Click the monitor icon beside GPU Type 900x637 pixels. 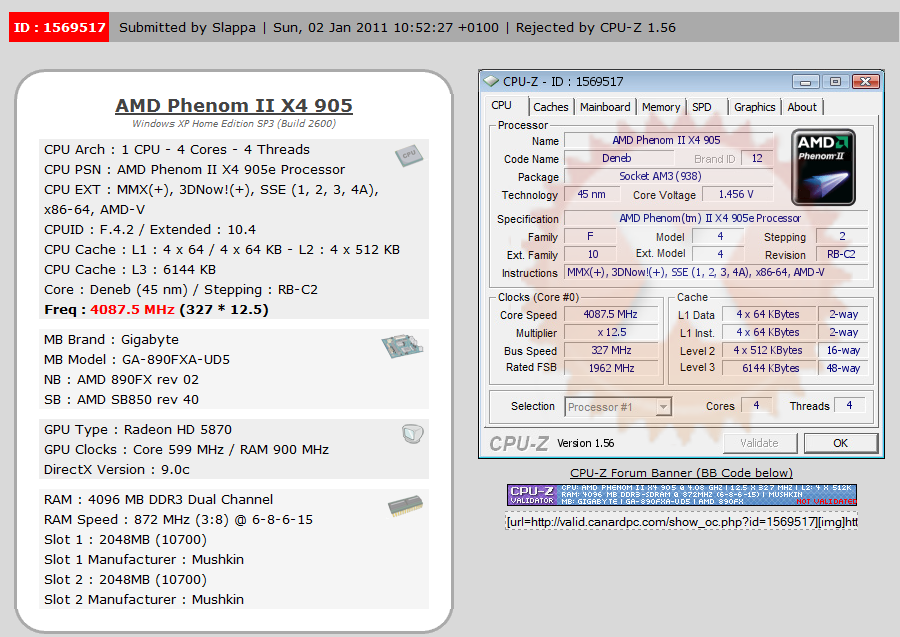(413, 433)
